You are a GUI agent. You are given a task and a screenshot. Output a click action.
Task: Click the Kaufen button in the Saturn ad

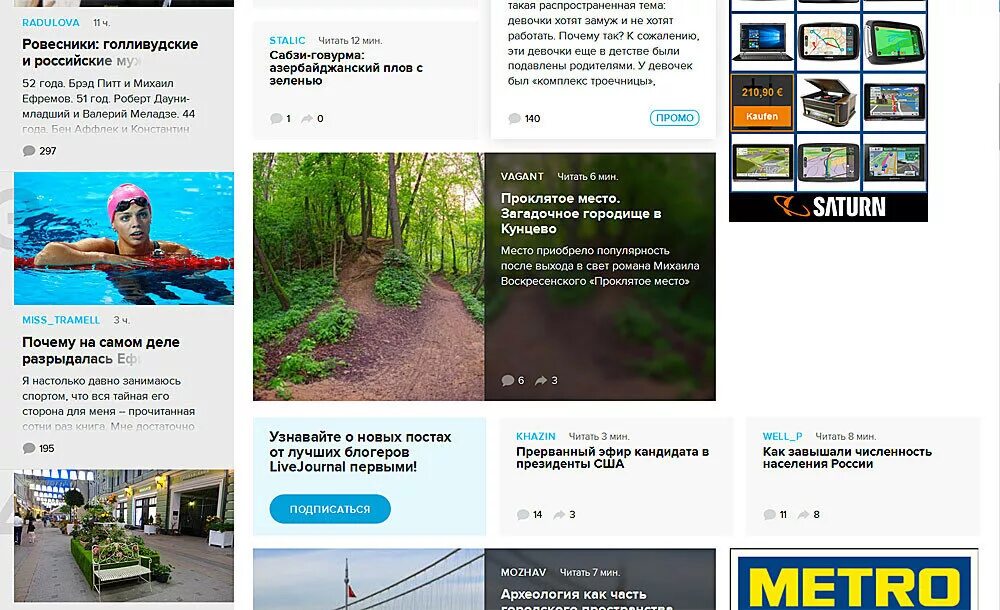pos(762,117)
